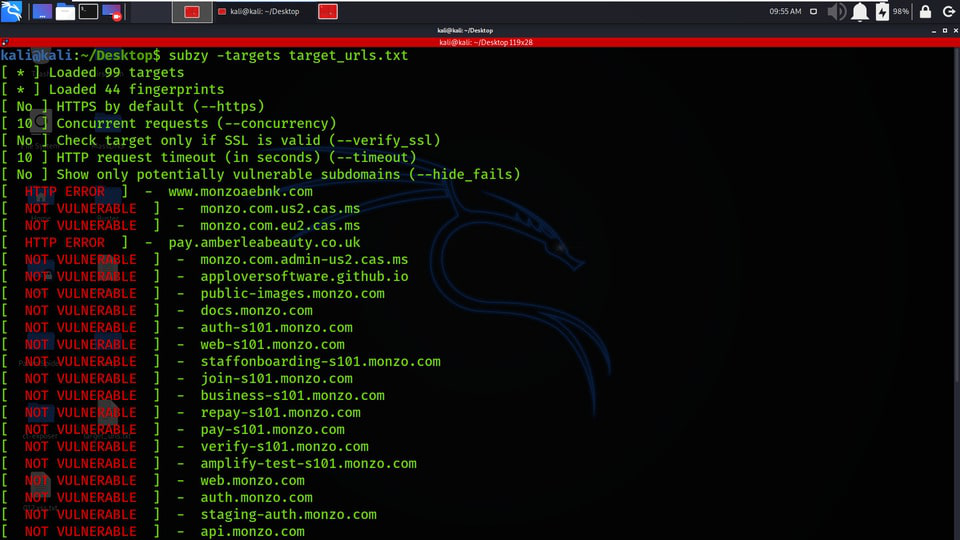Click amplify-test-s101.monzo.com entry
This screenshot has height=540, width=960.
[x=309, y=464]
